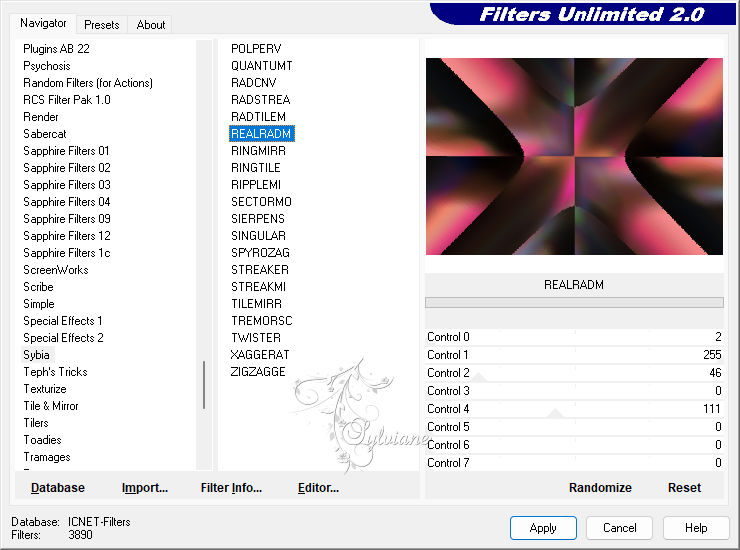Select the Scribe category
Viewport: 740px width, 550px height.
click(38, 287)
